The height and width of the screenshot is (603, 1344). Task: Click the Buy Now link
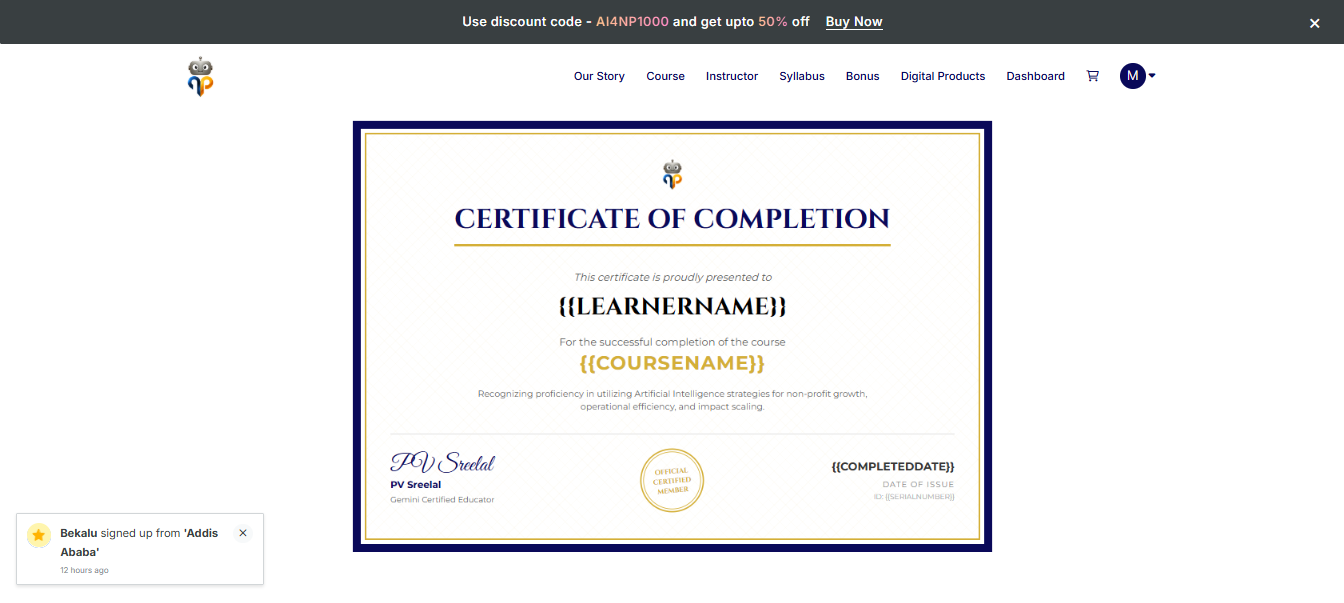click(x=853, y=22)
